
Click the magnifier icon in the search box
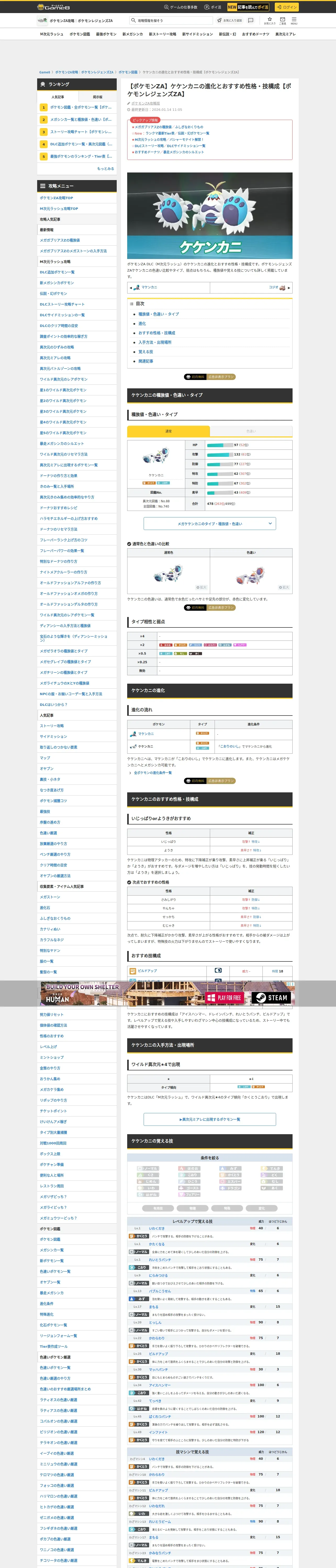coord(133,20)
